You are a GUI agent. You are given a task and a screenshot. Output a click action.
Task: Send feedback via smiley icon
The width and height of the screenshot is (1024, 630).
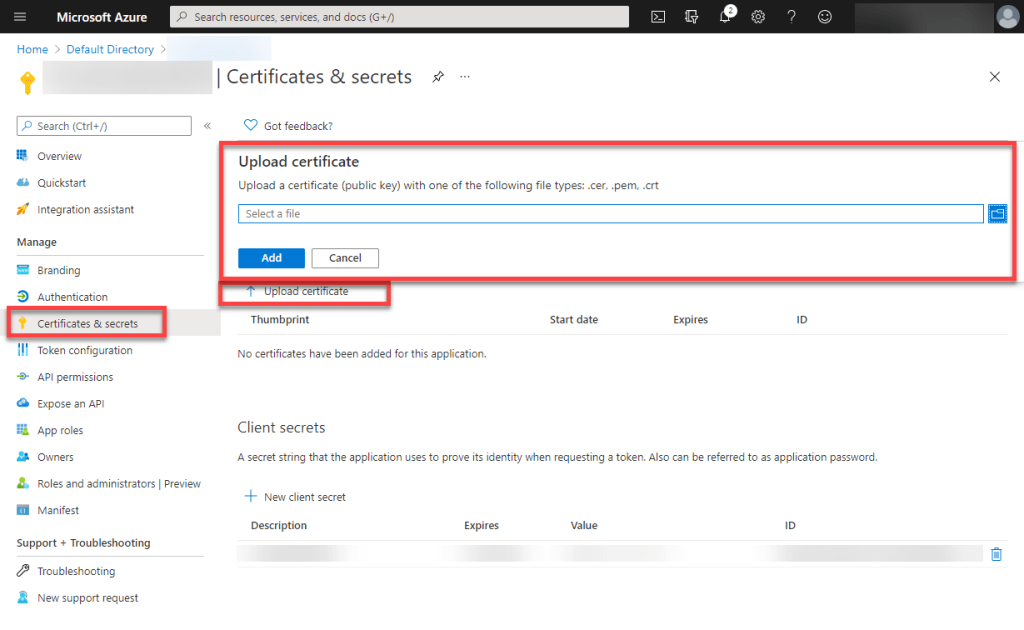824,16
